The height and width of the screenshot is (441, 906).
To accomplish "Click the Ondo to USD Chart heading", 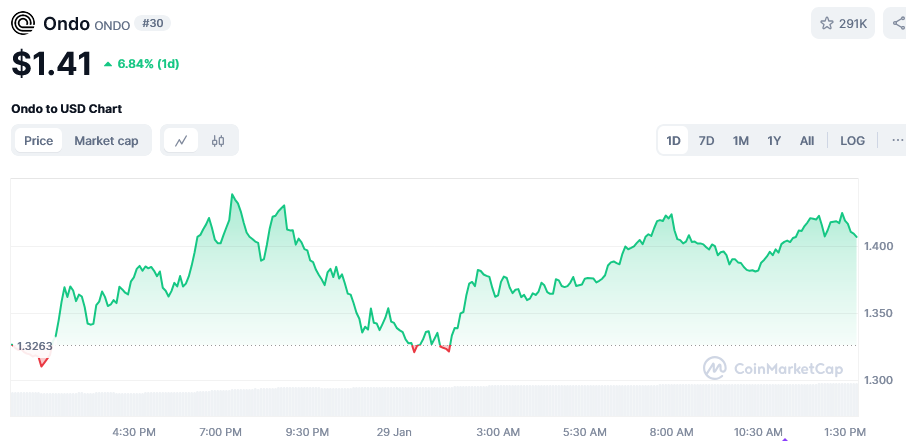I will (x=66, y=109).
